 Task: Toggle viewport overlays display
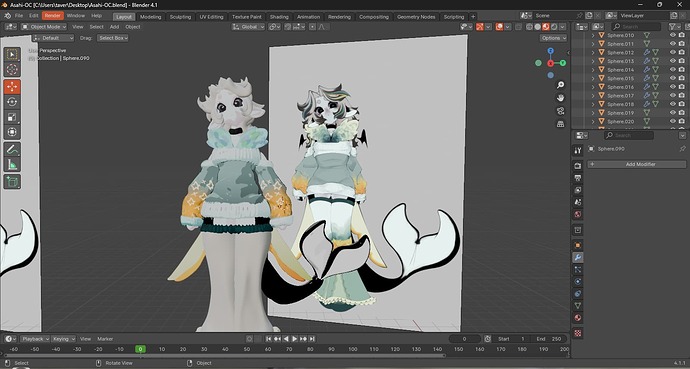point(499,27)
